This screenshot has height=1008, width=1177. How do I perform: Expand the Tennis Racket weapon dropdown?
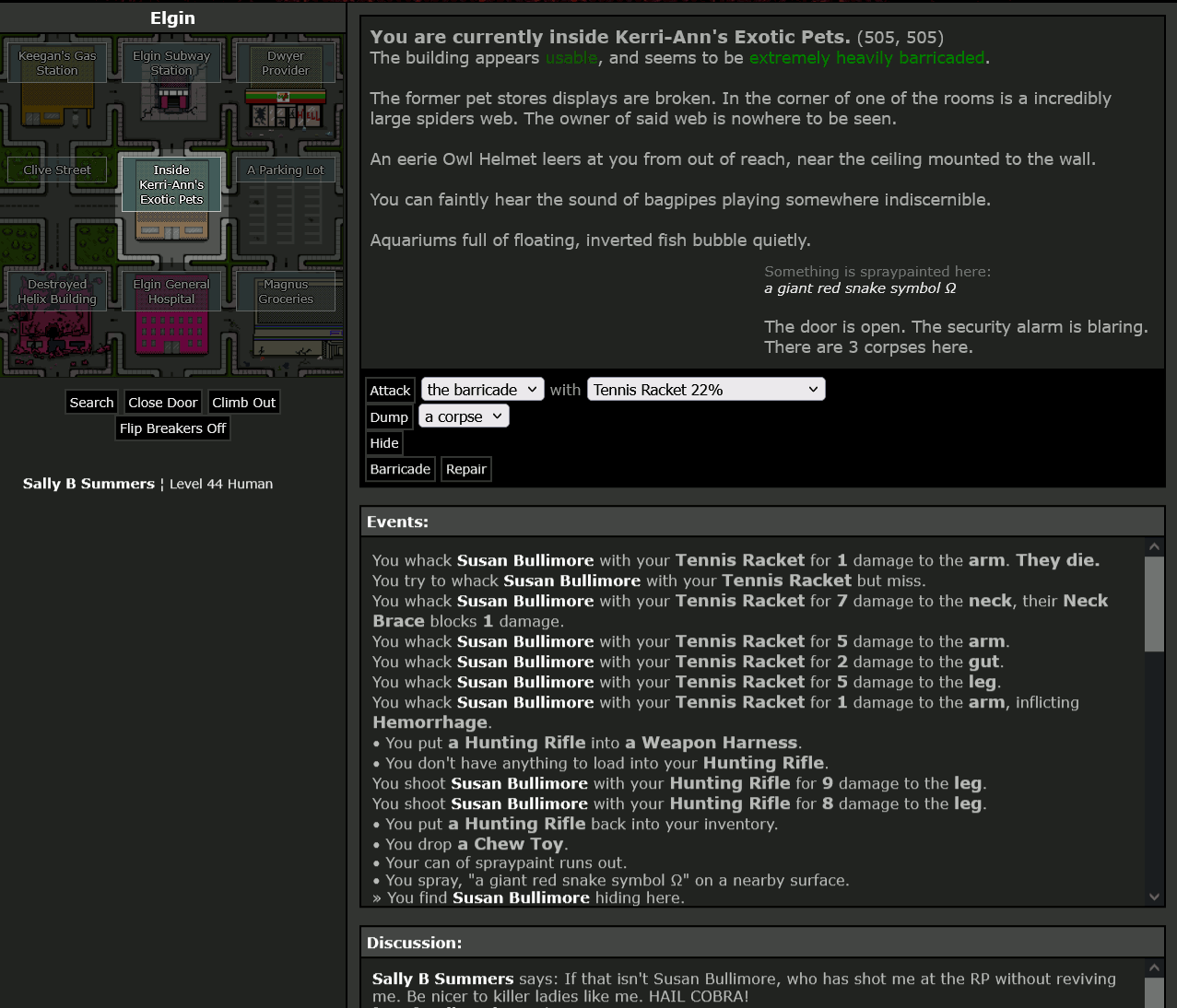coord(706,390)
